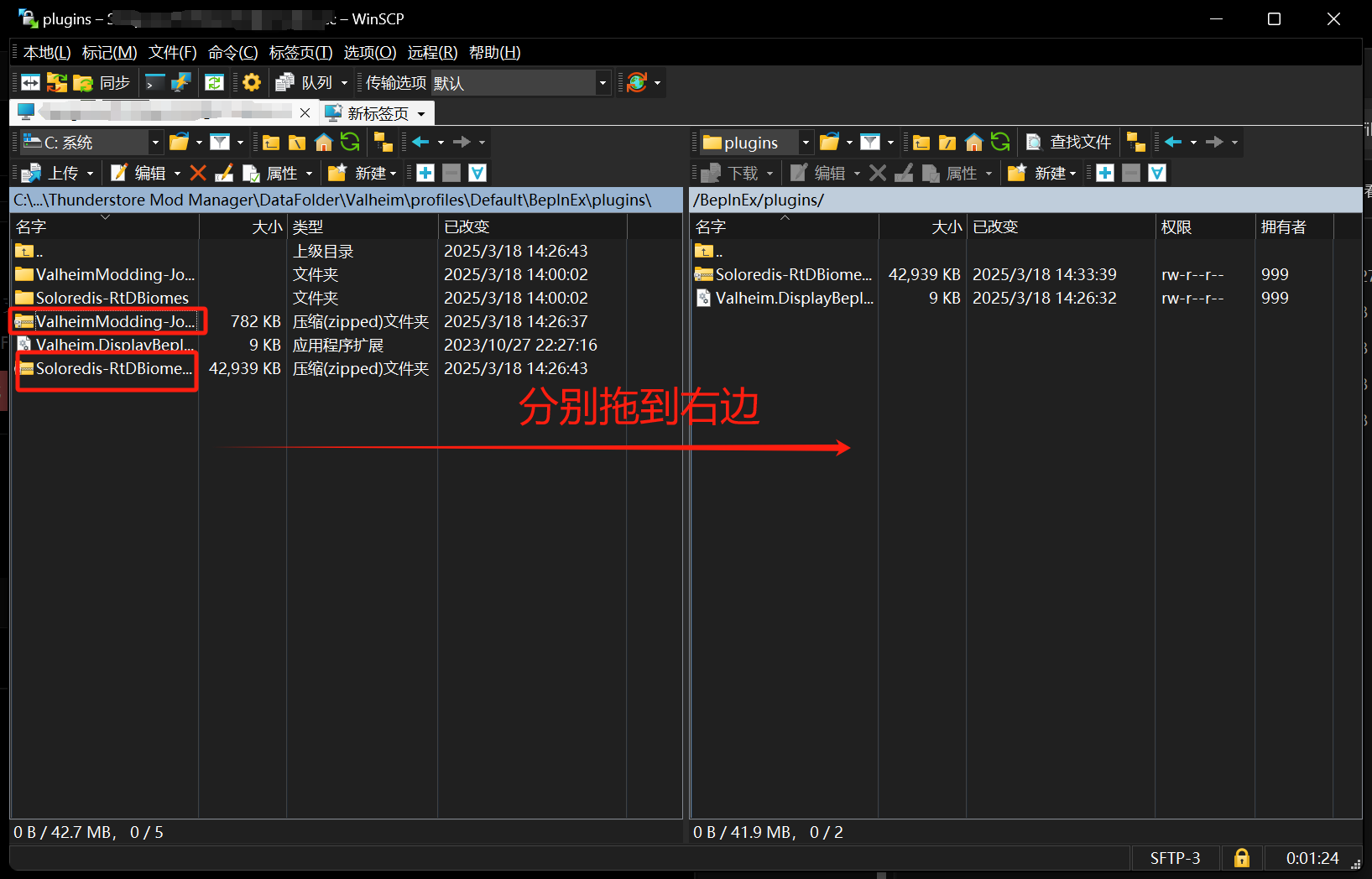The width and height of the screenshot is (1372, 879).
Task: Click the 队列 (queue) button
Action: click(x=305, y=82)
